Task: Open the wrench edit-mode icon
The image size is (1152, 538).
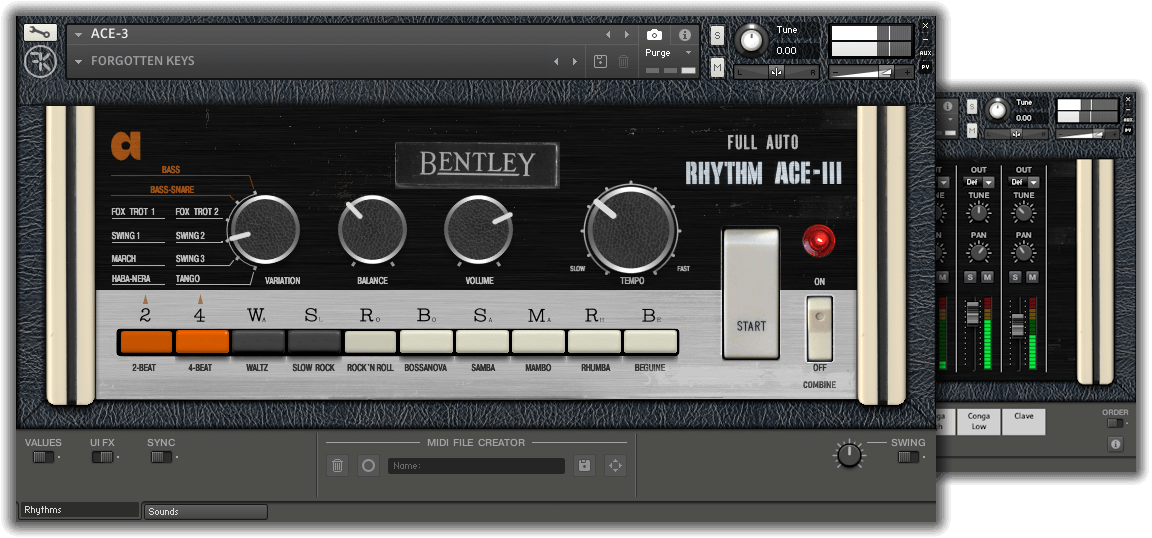Action: click(x=40, y=32)
